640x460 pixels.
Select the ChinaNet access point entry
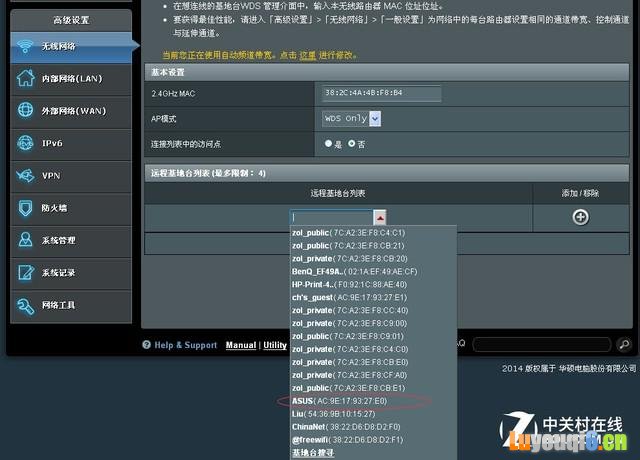tap(346, 427)
